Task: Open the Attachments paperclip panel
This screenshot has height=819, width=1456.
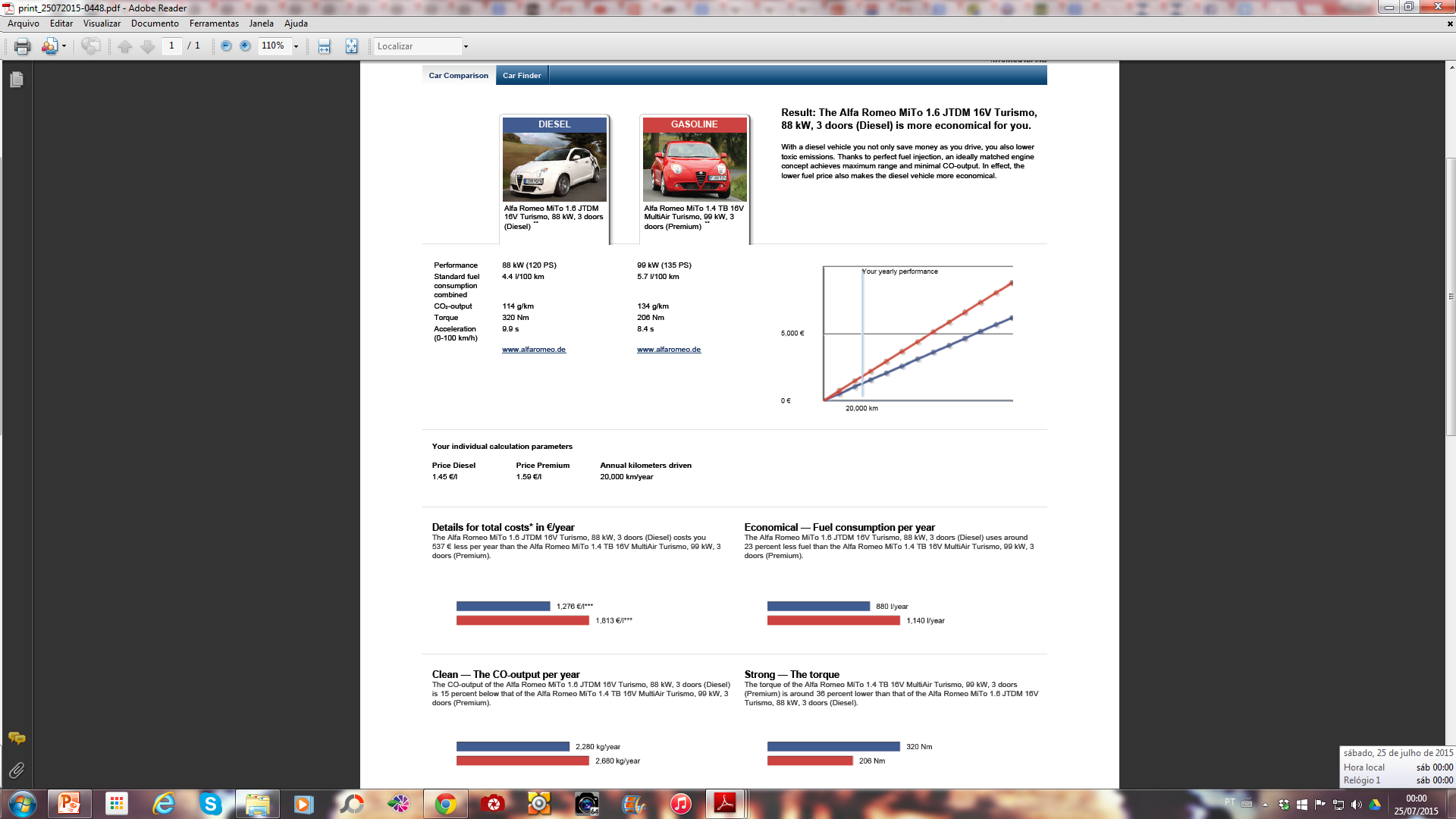Action: coord(17,770)
